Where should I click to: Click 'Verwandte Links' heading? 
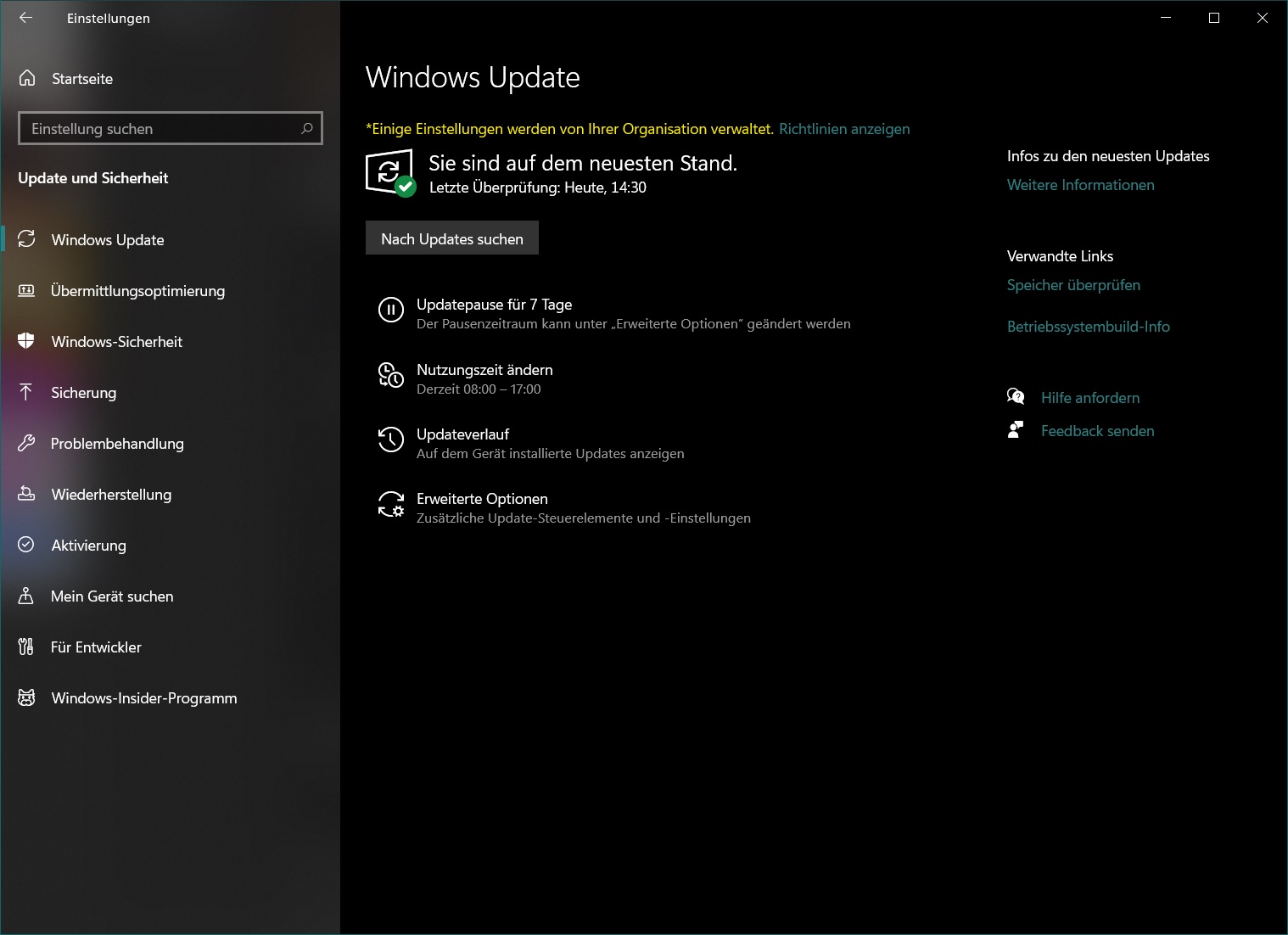tap(1060, 256)
